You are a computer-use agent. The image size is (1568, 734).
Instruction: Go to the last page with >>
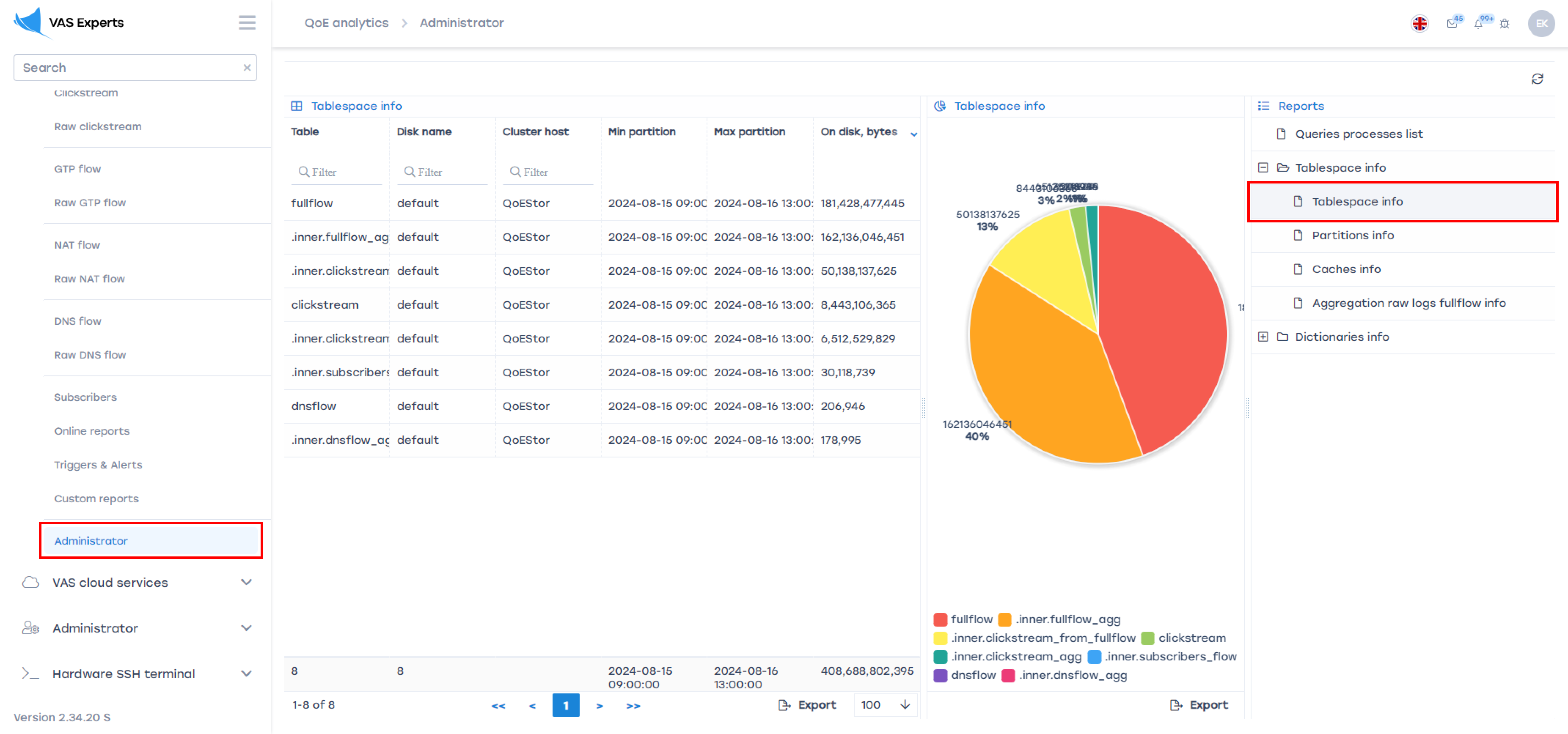click(633, 705)
